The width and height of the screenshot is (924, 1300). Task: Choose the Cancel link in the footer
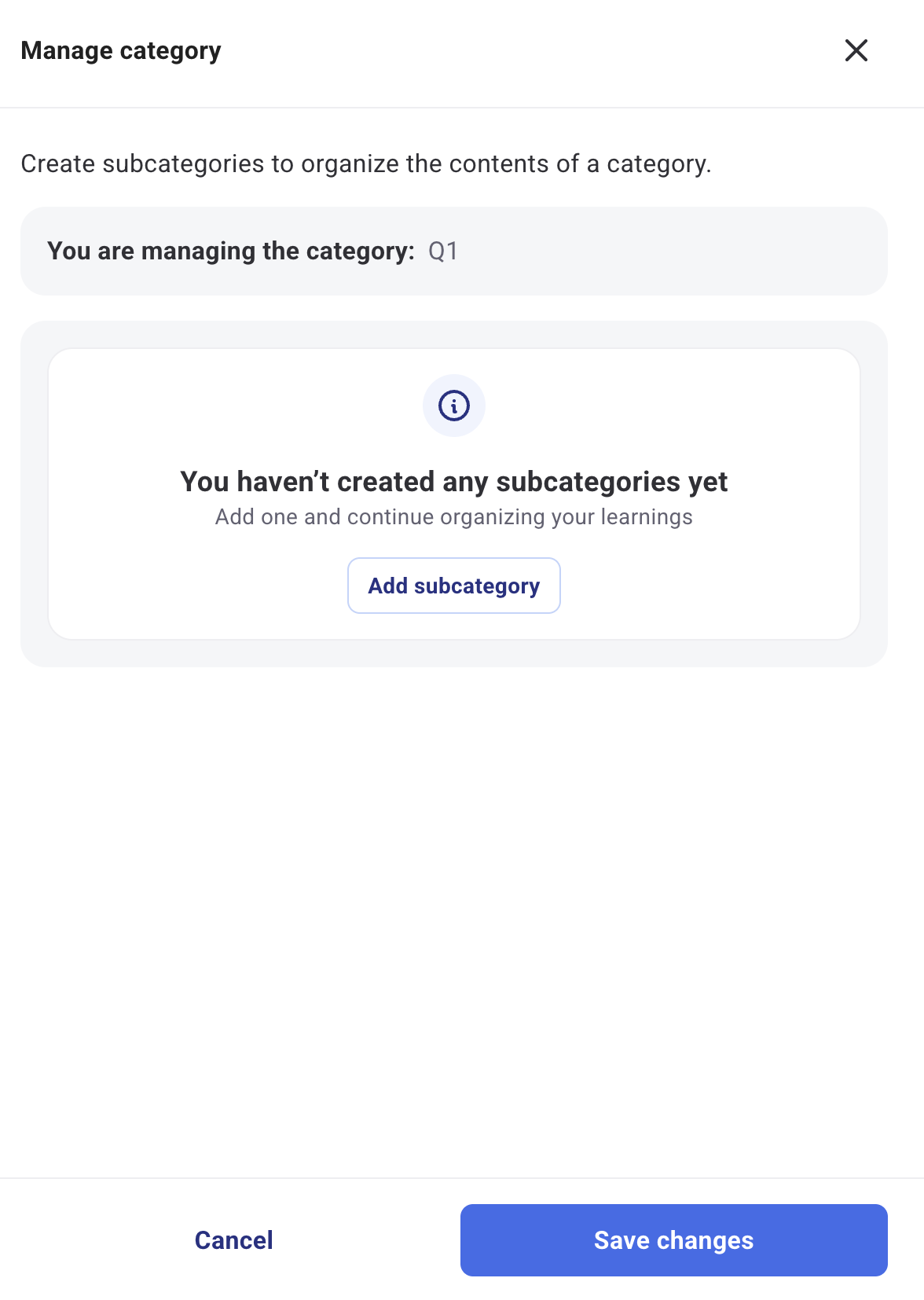pos(233,1240)
